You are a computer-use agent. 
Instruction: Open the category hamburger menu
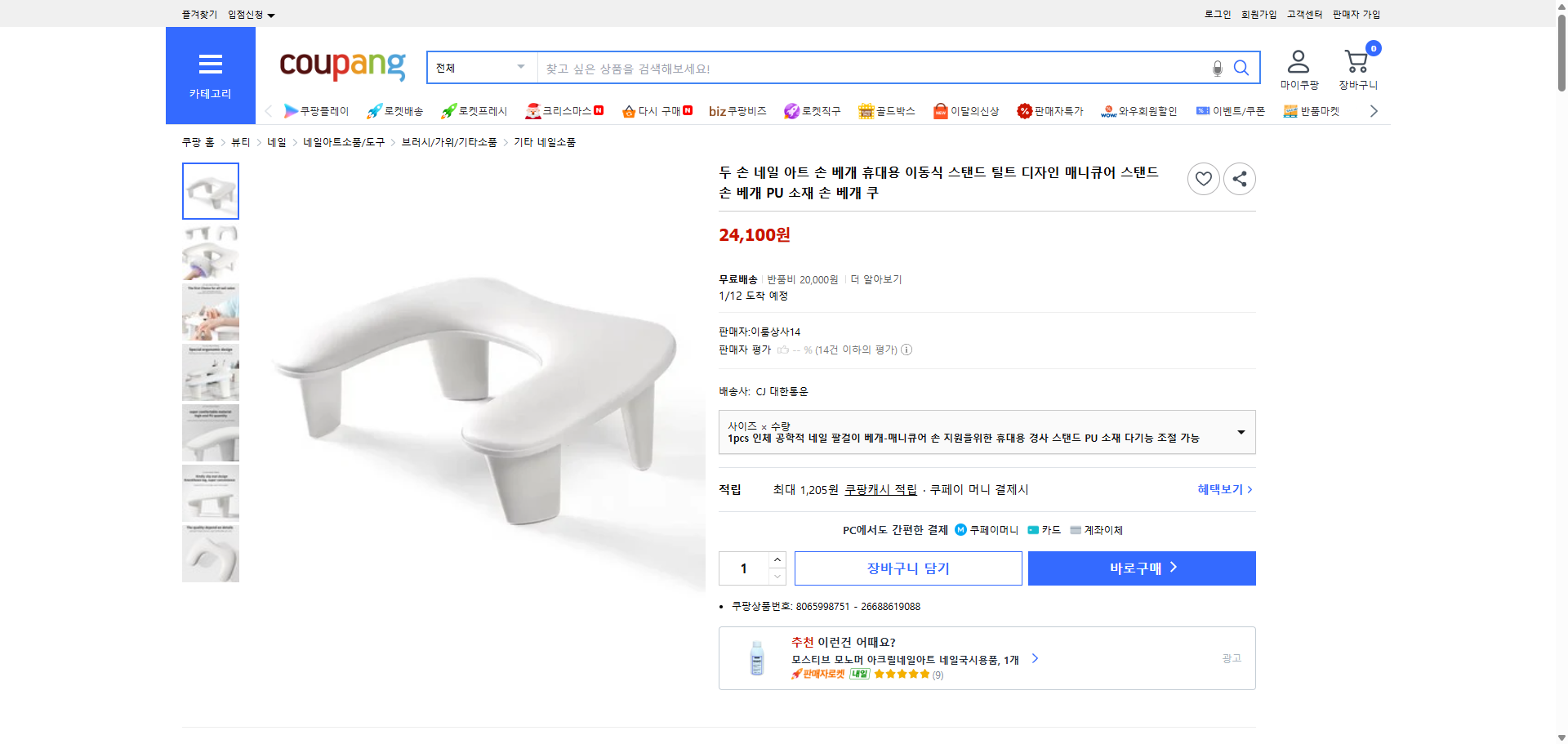[x=210, y=65]
